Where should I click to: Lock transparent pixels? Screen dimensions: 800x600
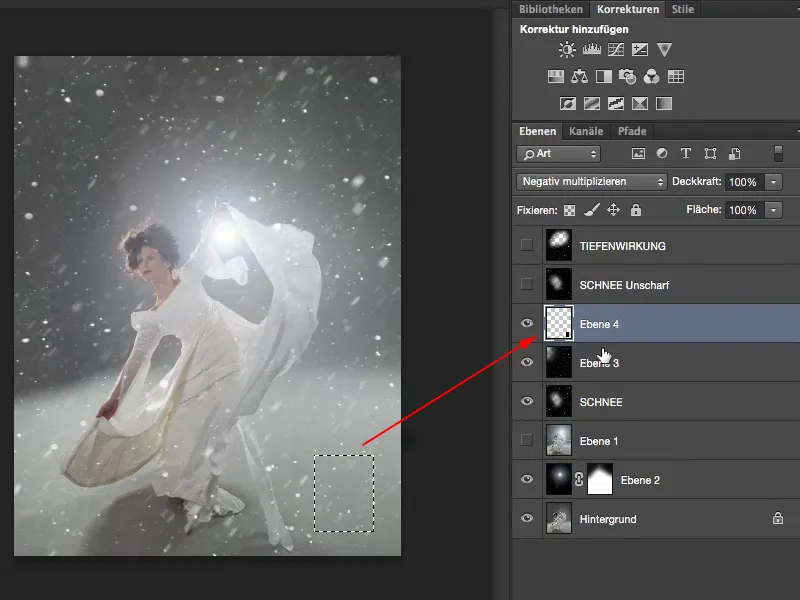[x=569, y=210]
